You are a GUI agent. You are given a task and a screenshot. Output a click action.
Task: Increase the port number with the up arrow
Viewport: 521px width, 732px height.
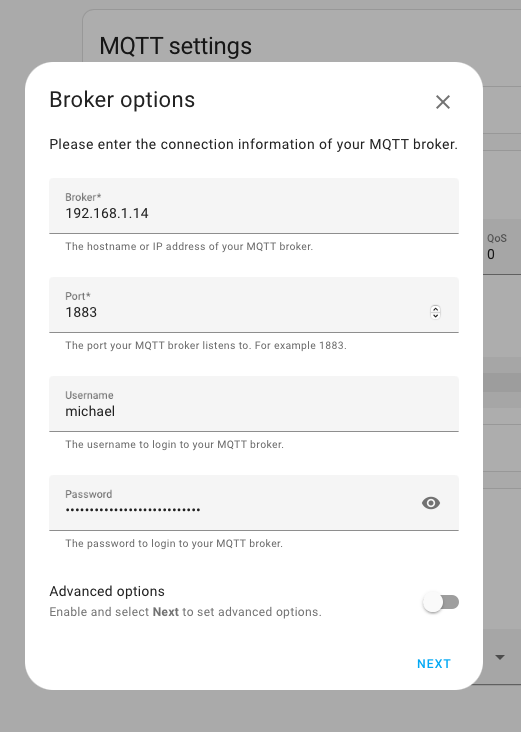(436, 309)
